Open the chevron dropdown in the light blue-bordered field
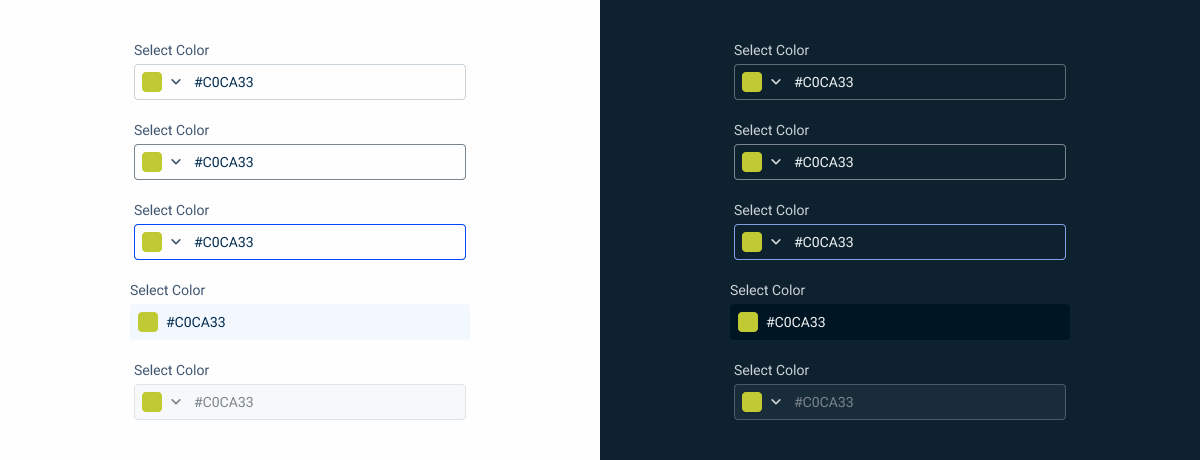 176,242
